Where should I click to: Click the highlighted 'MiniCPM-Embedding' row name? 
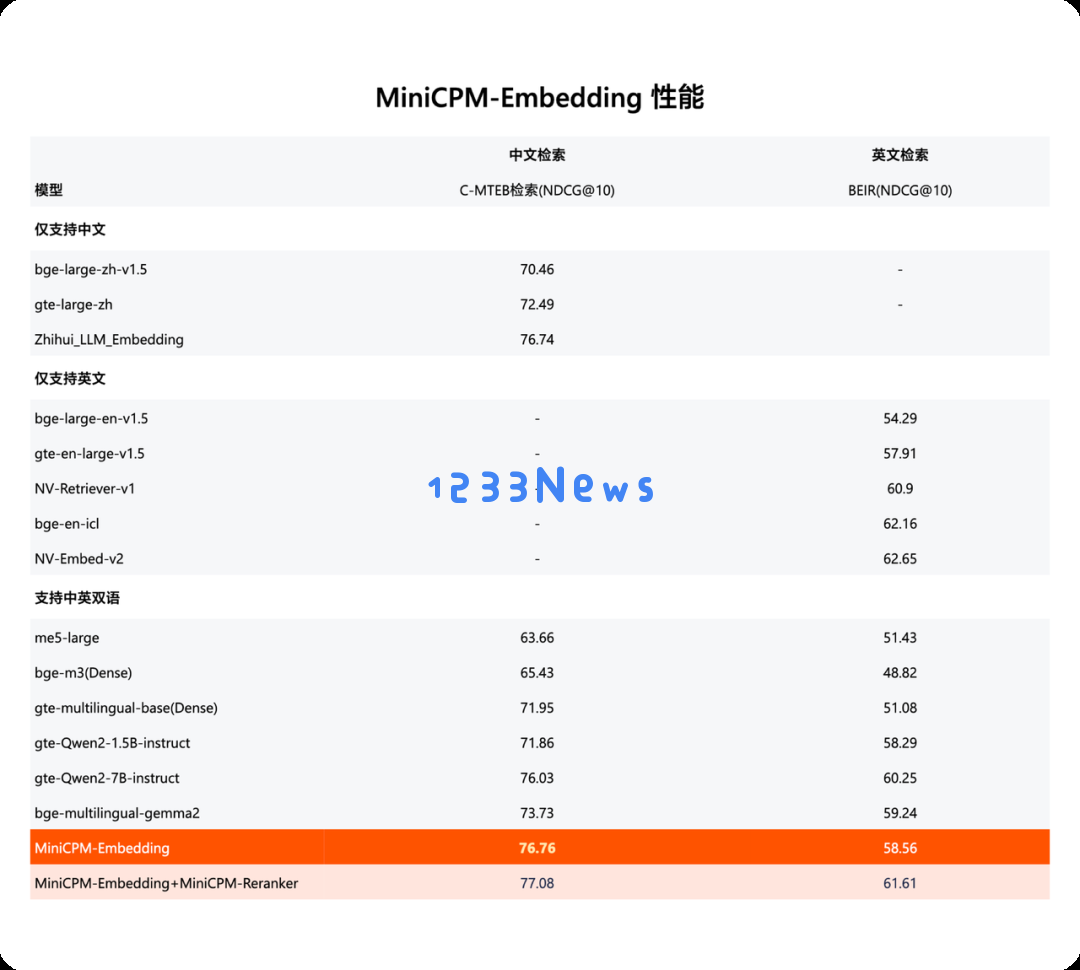coord(101,848)
